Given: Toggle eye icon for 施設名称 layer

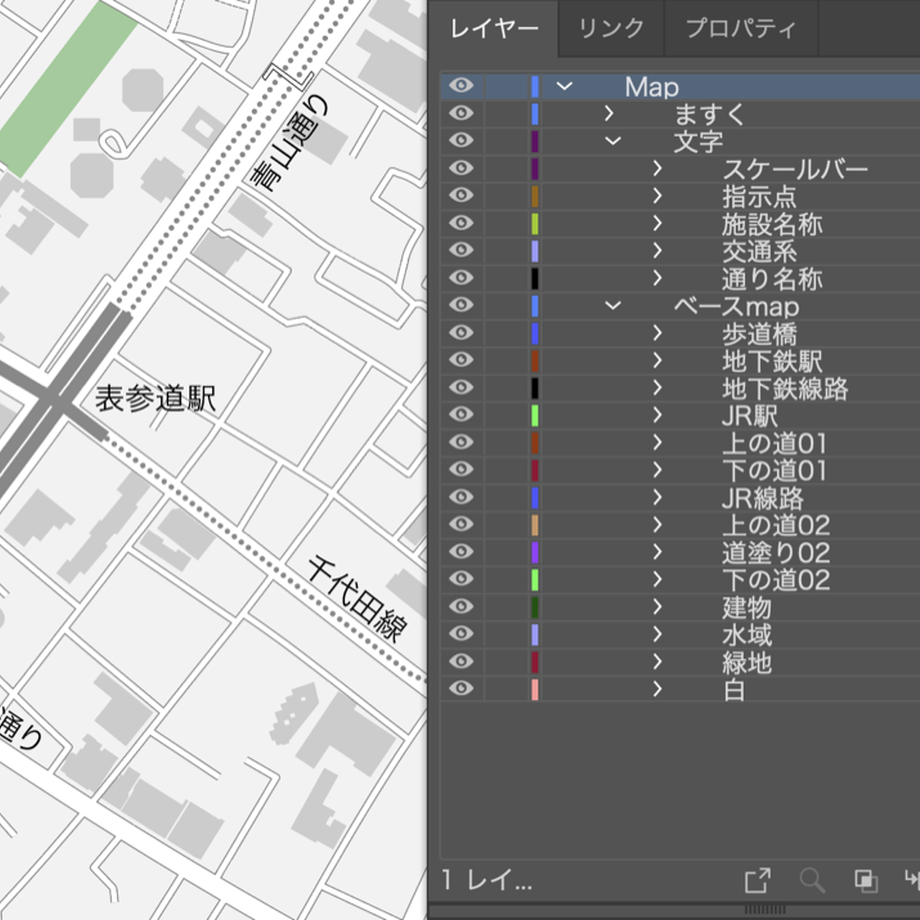Looking at the screenshot, I should (x=461, y=223).
